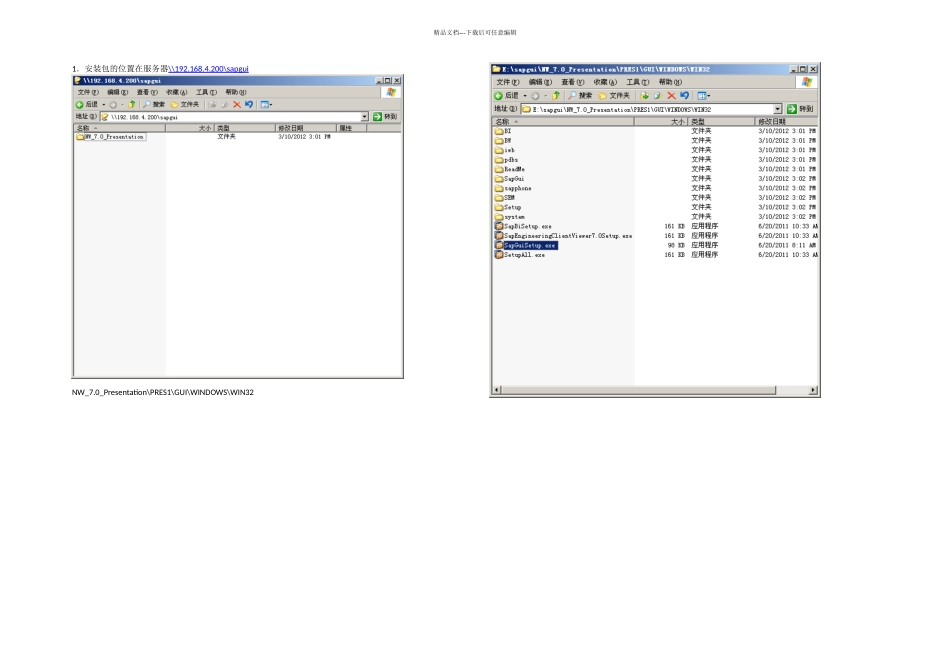950x672 pixels.
Task: Select the SEM folder
Action: 505,198
